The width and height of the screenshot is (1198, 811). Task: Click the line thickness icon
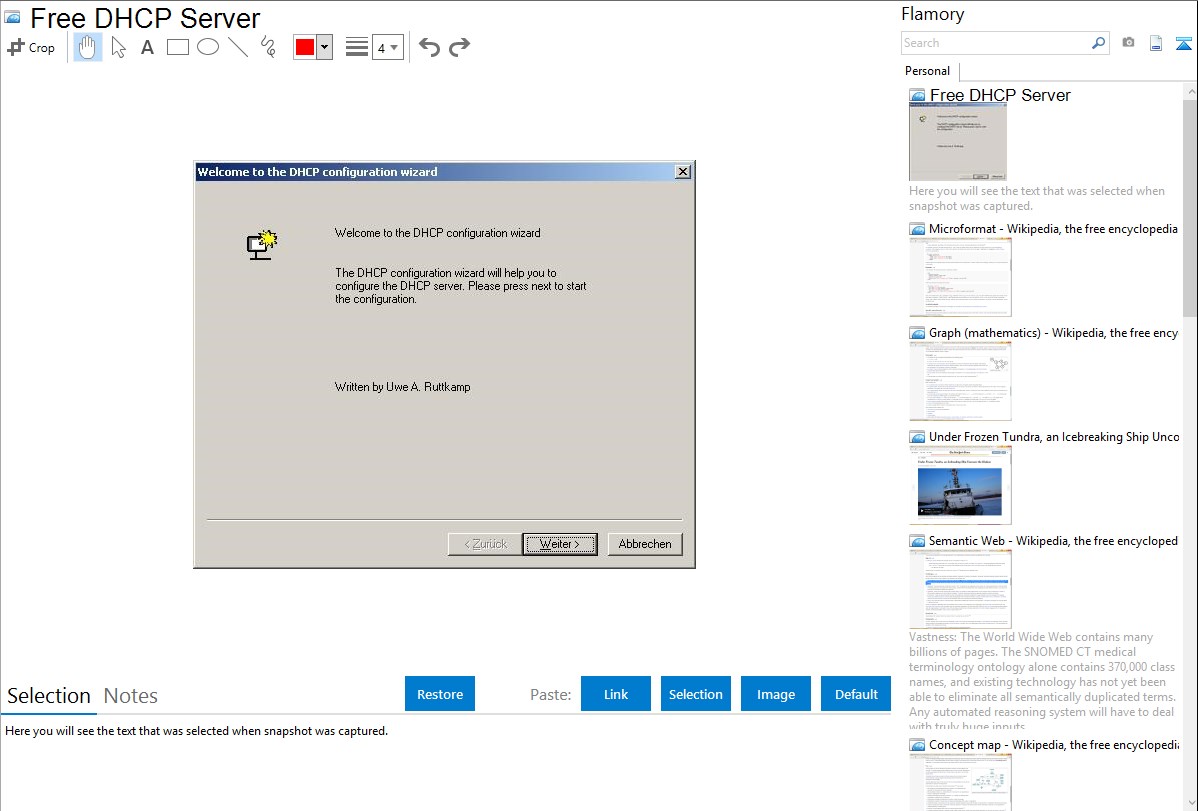point(357,47)
